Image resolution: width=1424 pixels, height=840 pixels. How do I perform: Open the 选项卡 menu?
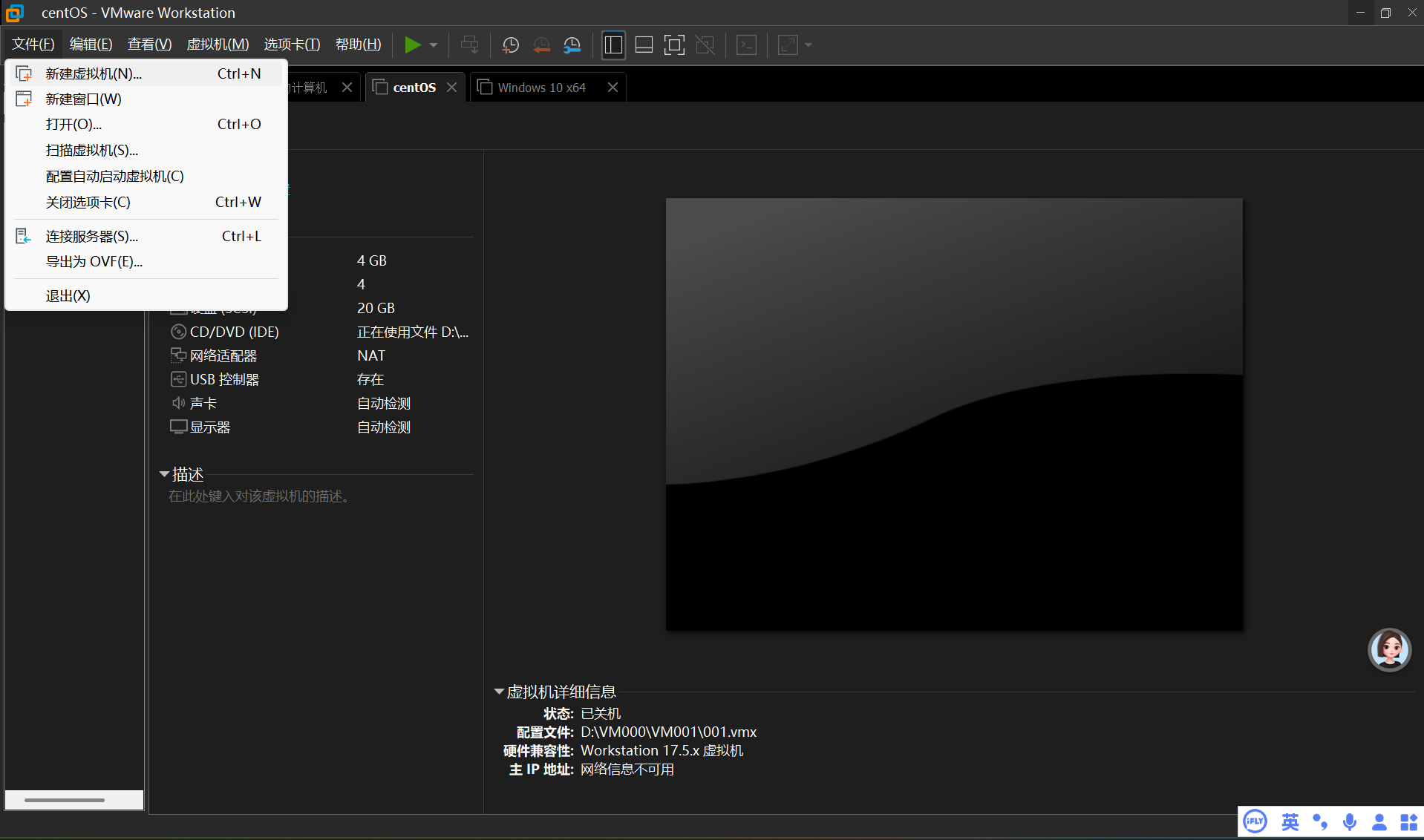point(293,45)
